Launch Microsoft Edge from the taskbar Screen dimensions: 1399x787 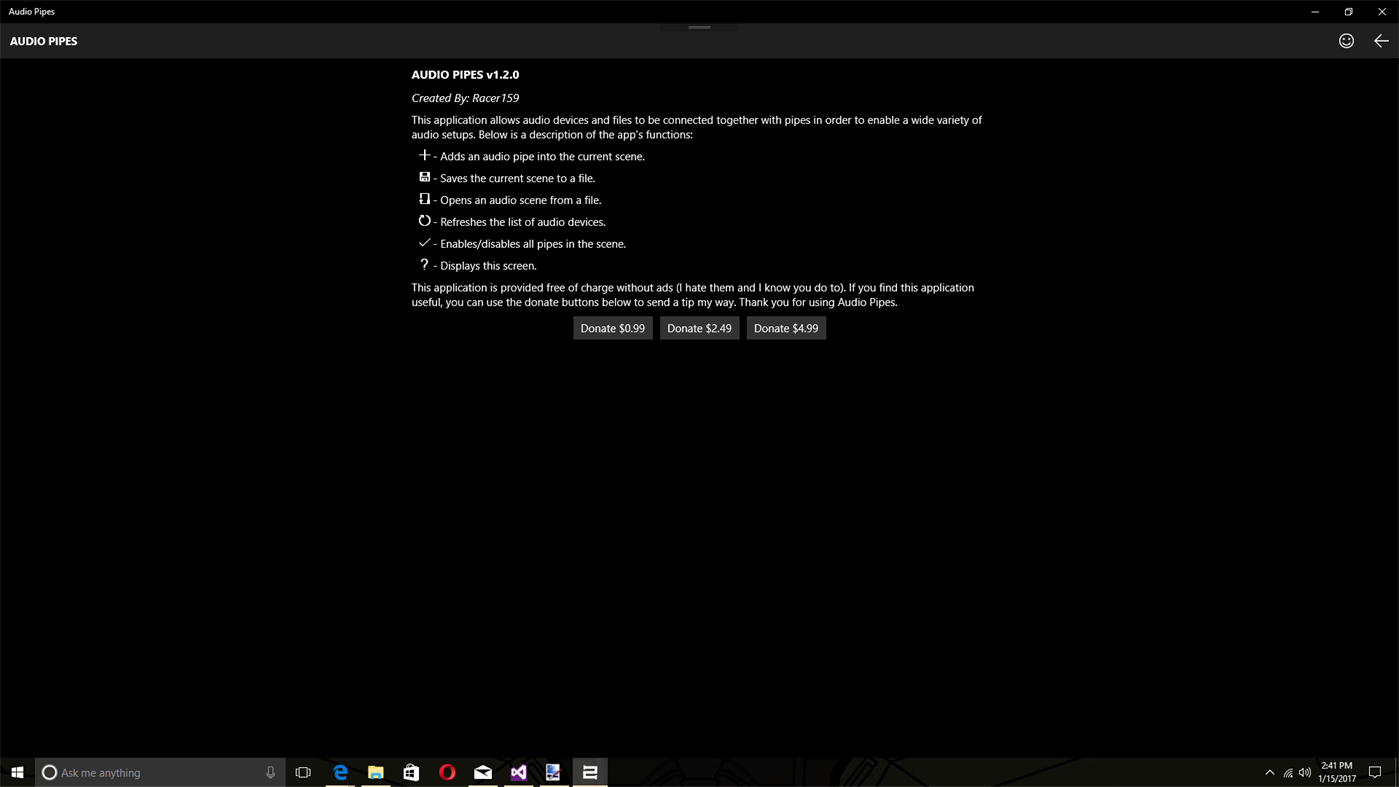(x=339, y=771)
